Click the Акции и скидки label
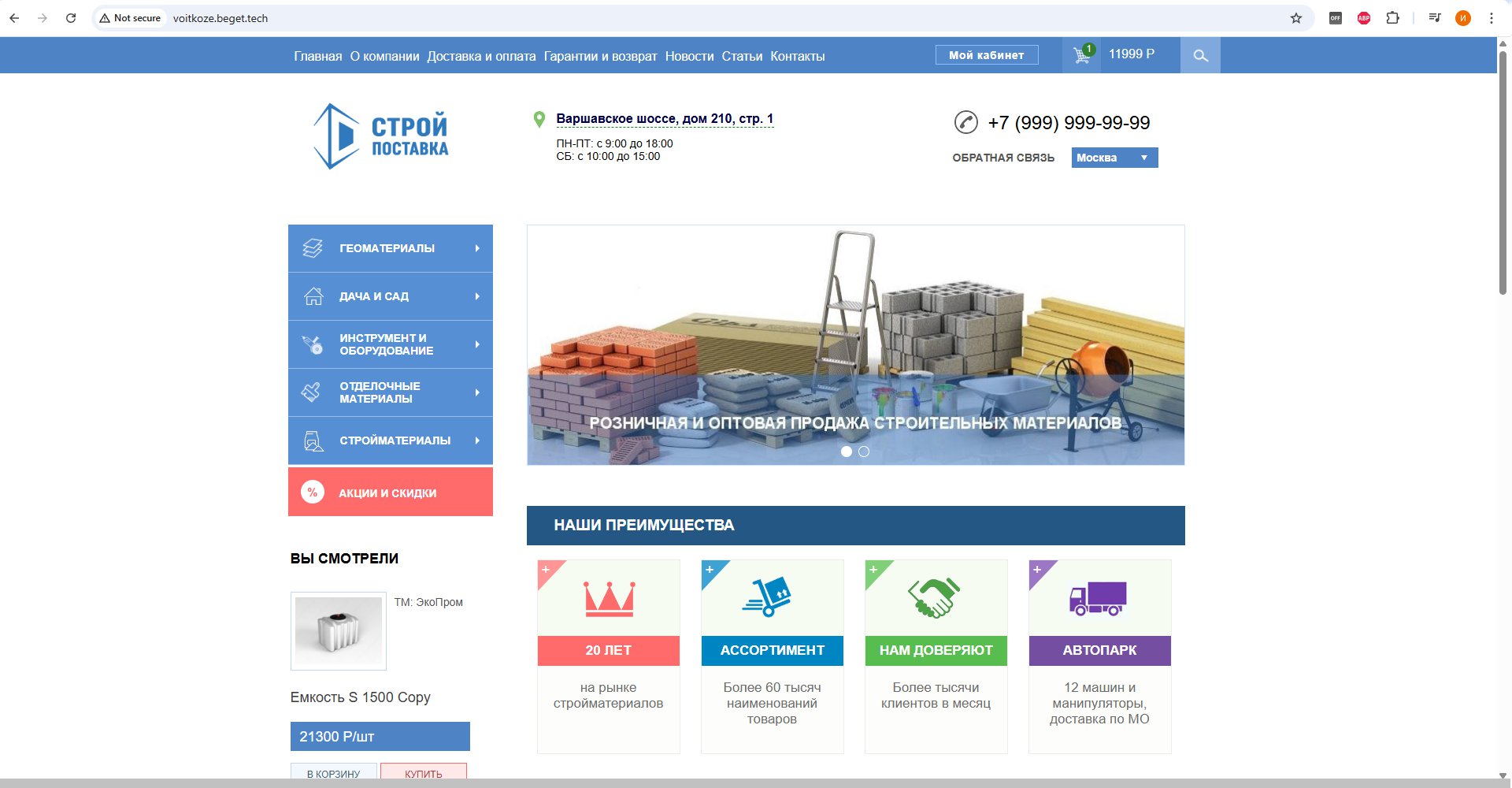Screen dimensions: 1512x788 (x=387, y=493)
